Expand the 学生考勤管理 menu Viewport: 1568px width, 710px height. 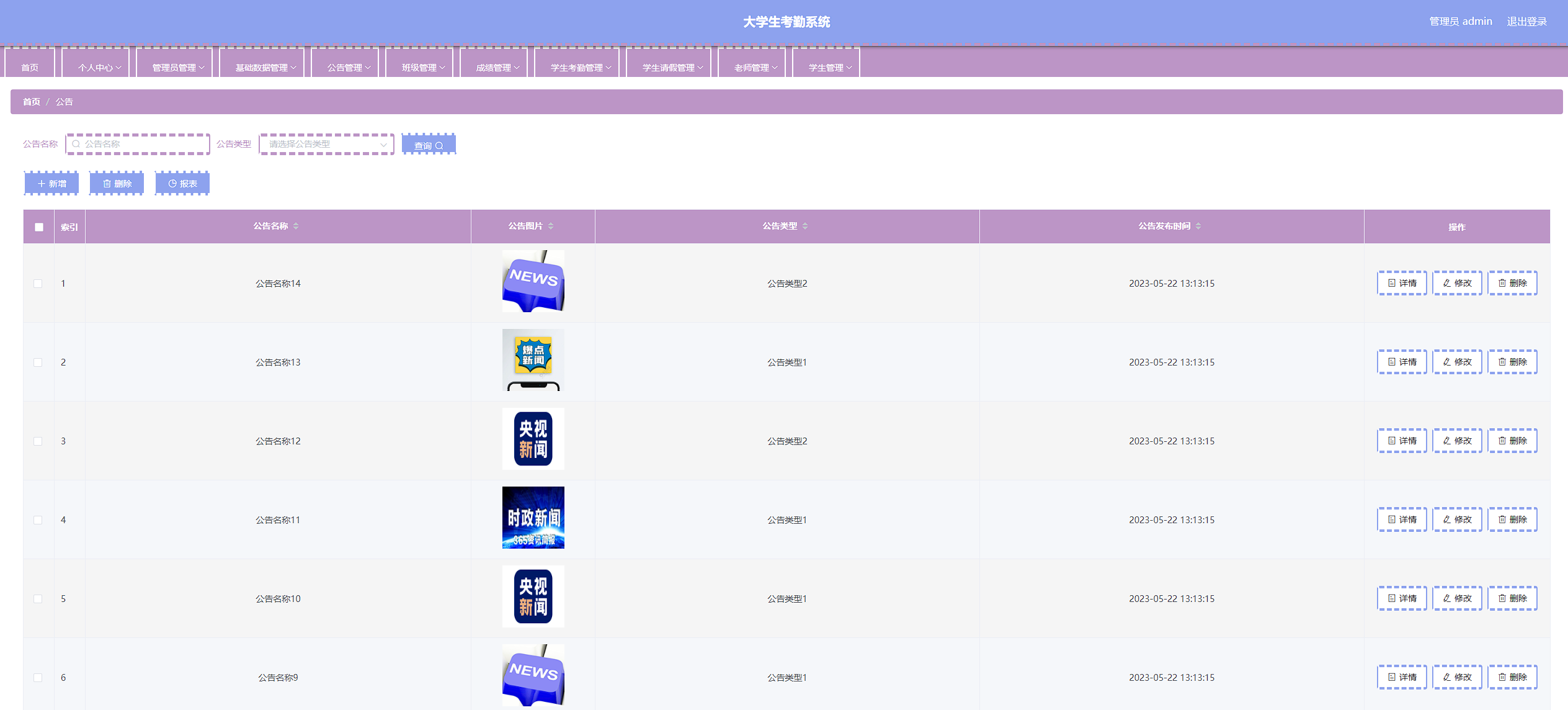click(581, 67)
